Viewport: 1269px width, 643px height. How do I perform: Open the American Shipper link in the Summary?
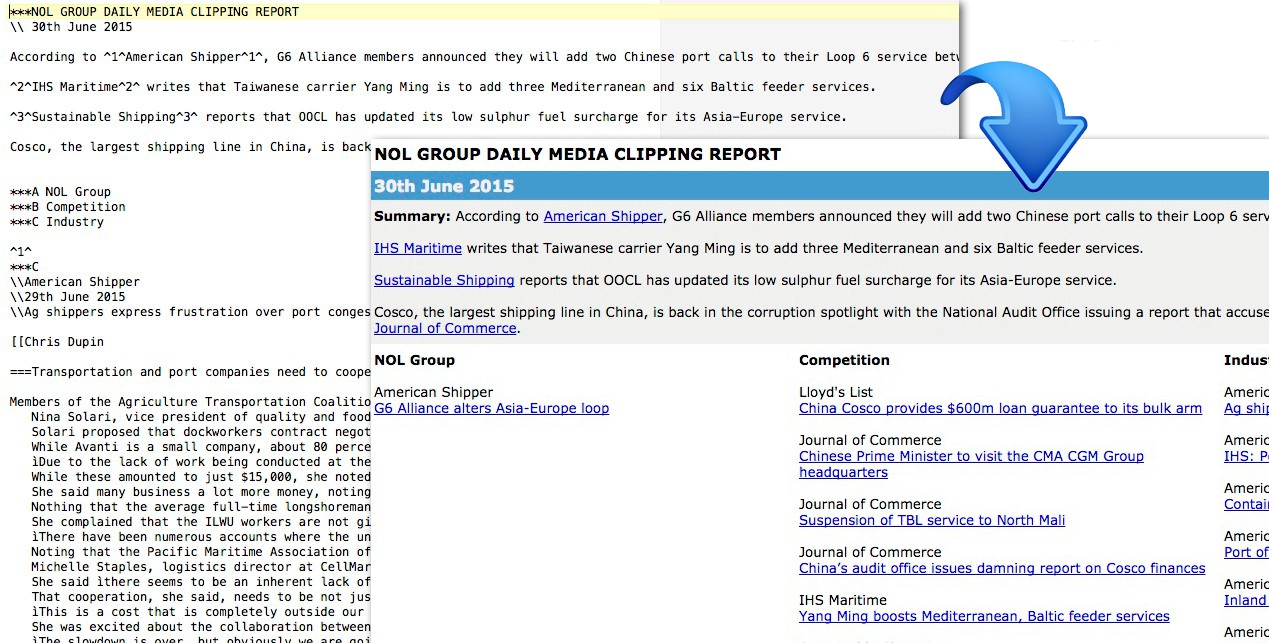point(603,216)
